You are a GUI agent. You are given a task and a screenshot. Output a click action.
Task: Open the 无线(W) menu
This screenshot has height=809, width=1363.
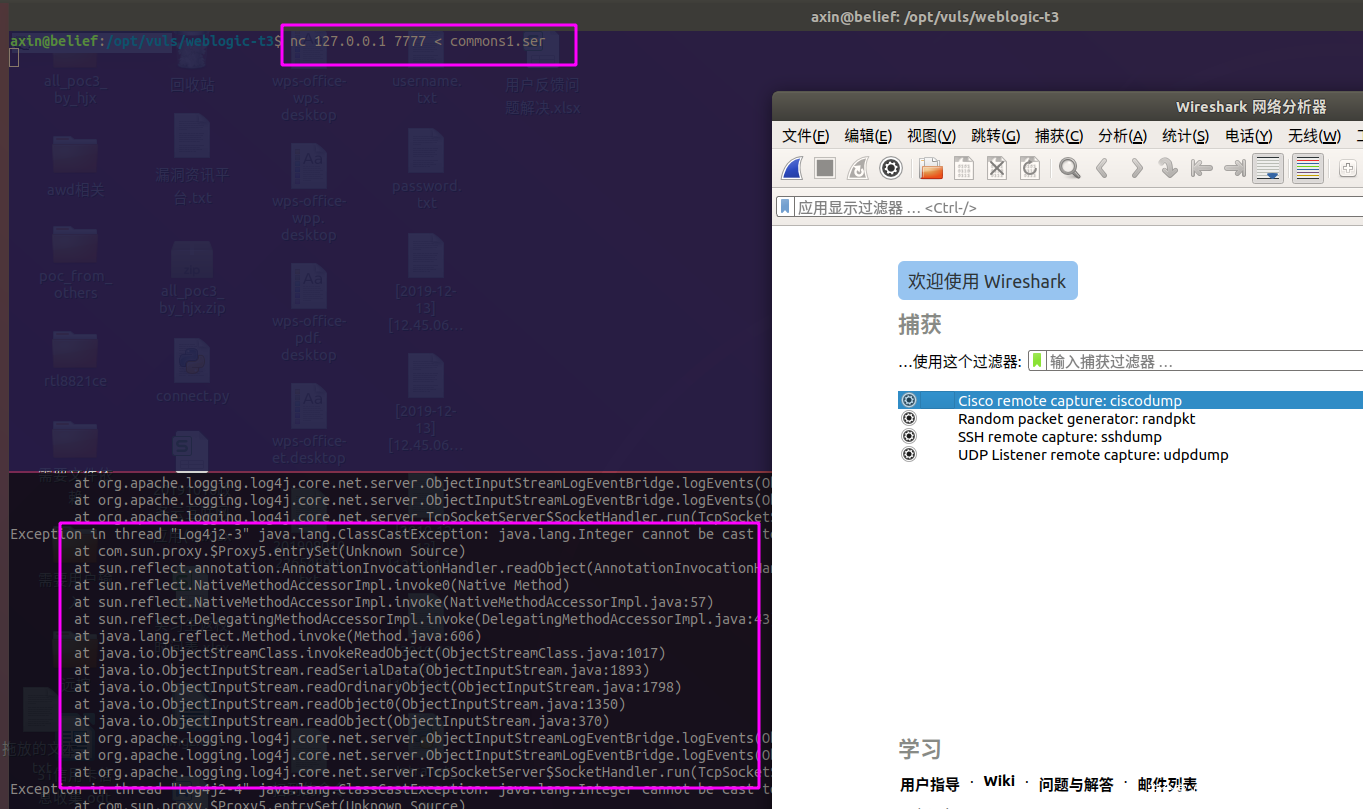coord(1314,136)
